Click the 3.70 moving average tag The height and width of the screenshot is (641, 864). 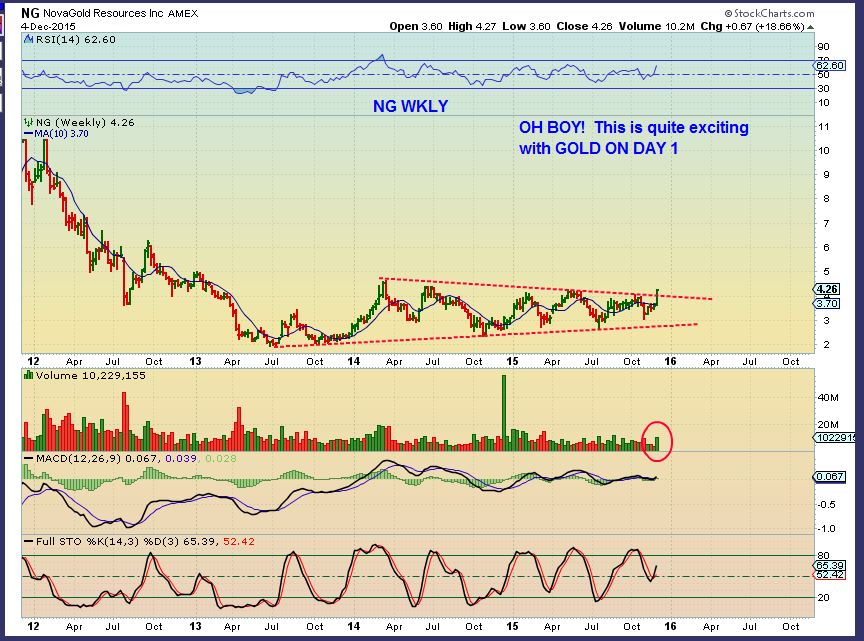tap(827, 303)
